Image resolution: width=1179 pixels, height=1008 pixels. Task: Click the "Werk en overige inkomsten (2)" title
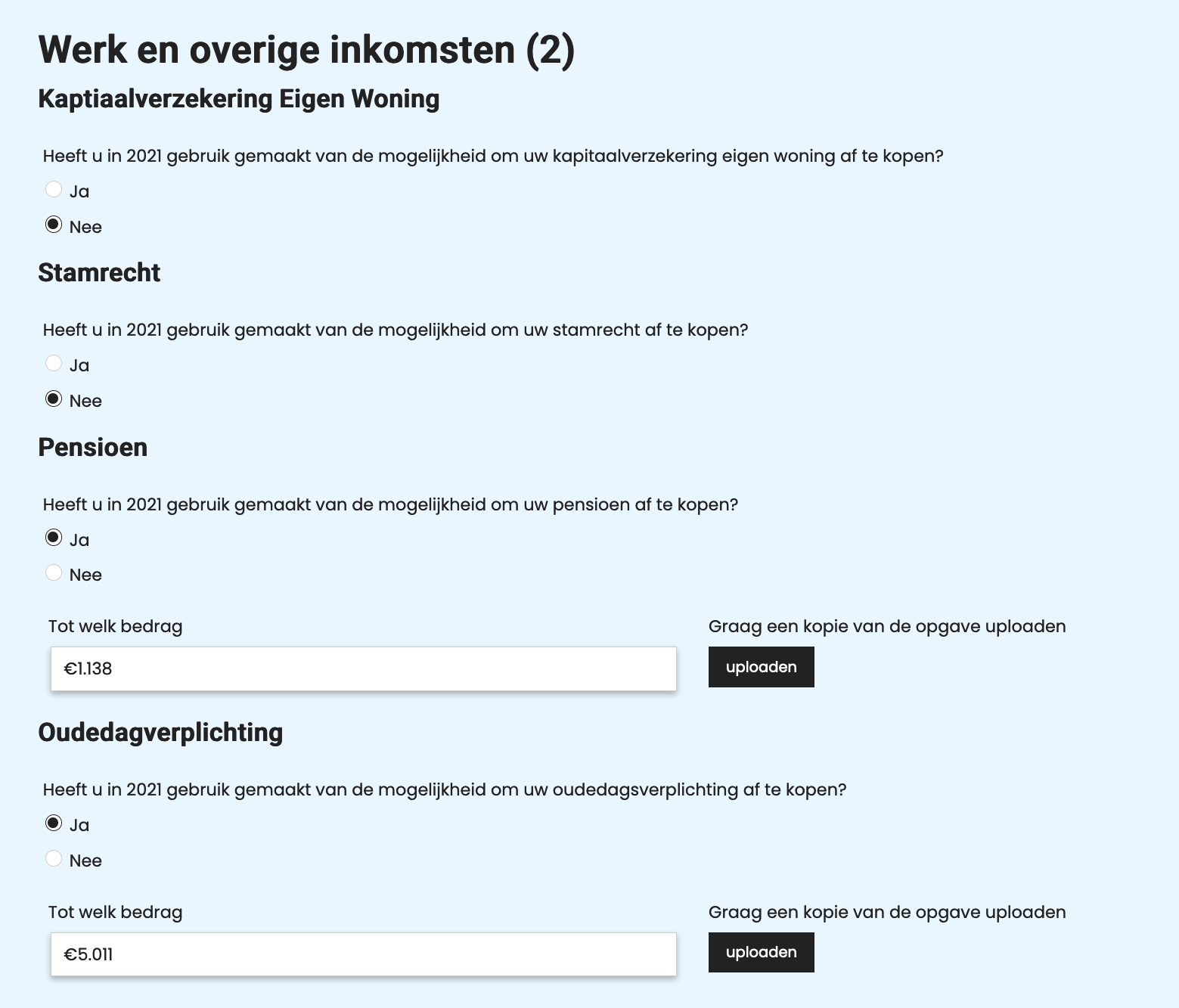click(307, 49)
